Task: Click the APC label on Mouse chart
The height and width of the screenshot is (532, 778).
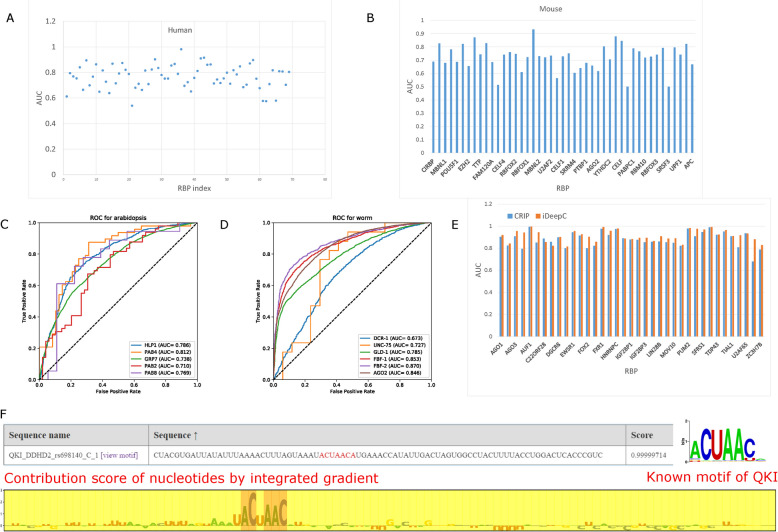Action: pos(688,163)
